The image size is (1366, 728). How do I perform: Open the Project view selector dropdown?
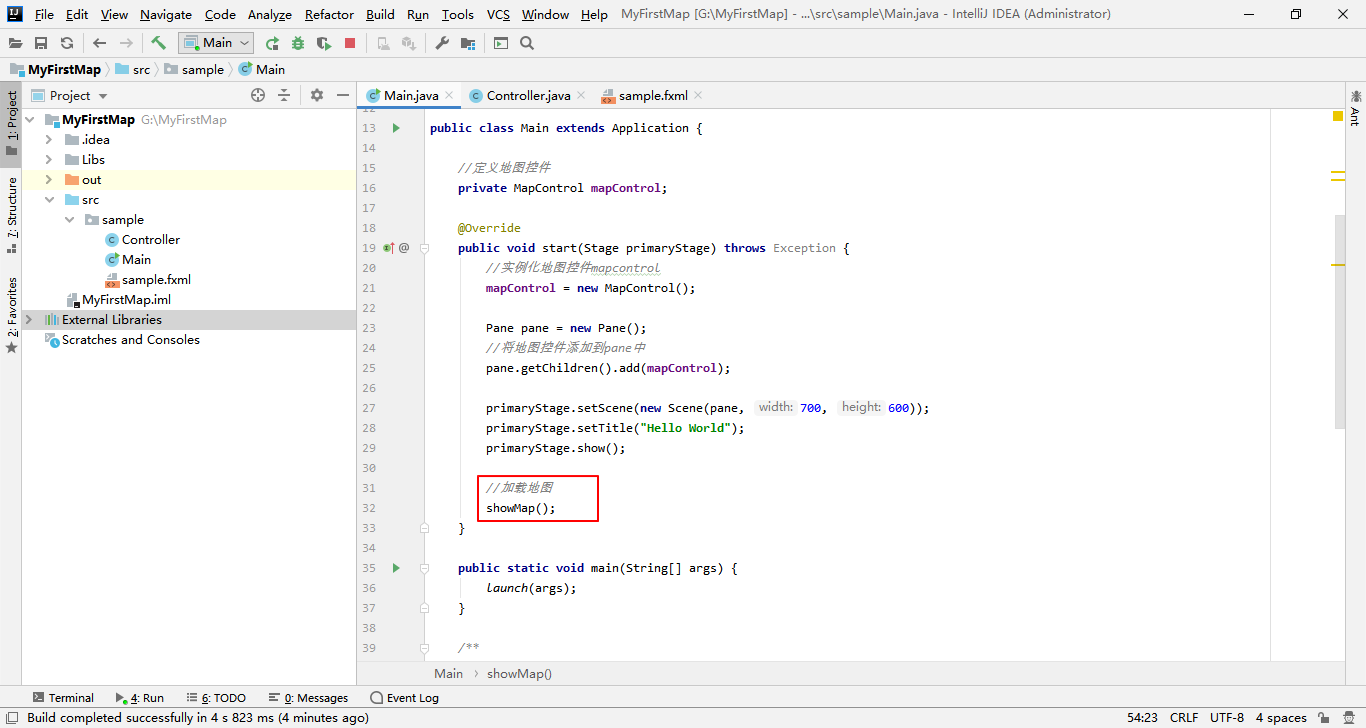tap(70, 95)
